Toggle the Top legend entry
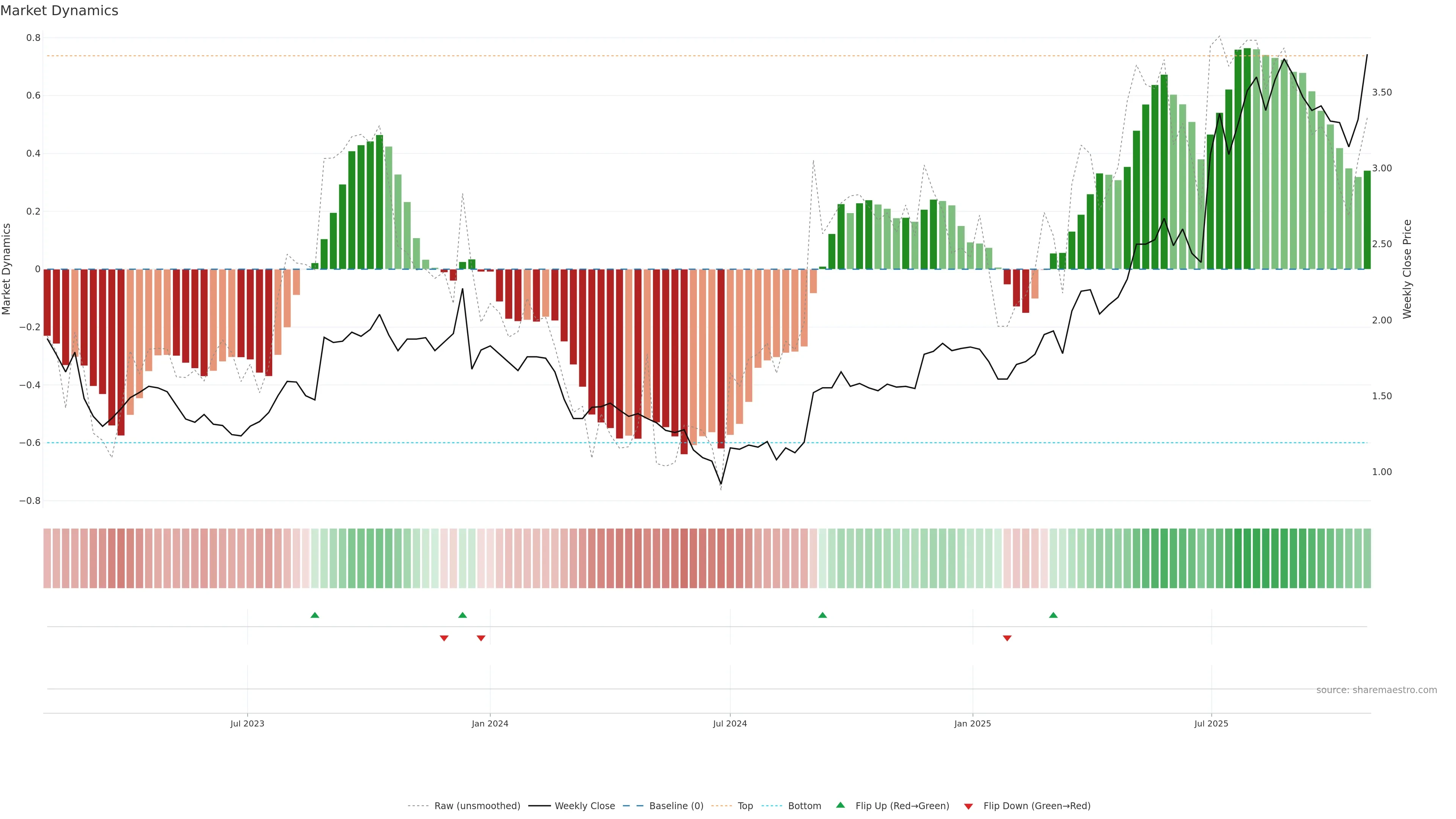 pos(745,806)
